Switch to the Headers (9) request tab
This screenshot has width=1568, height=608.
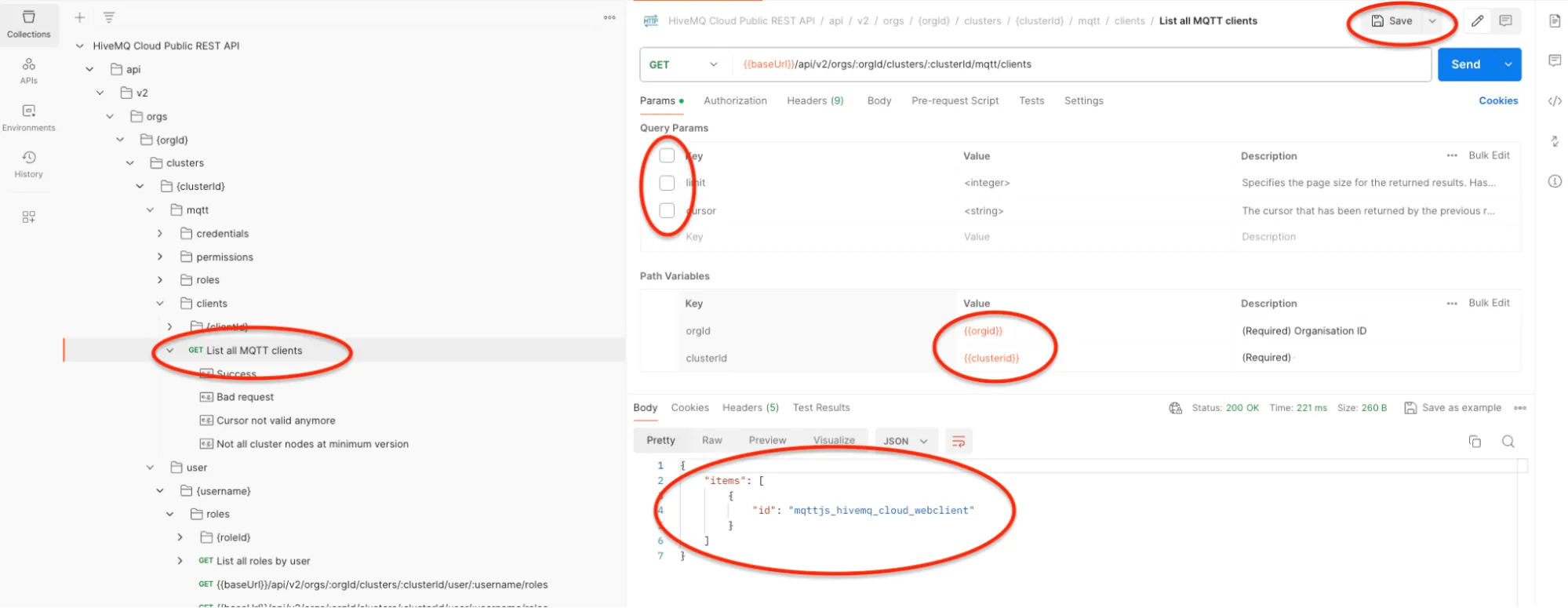tap(815, 100)
